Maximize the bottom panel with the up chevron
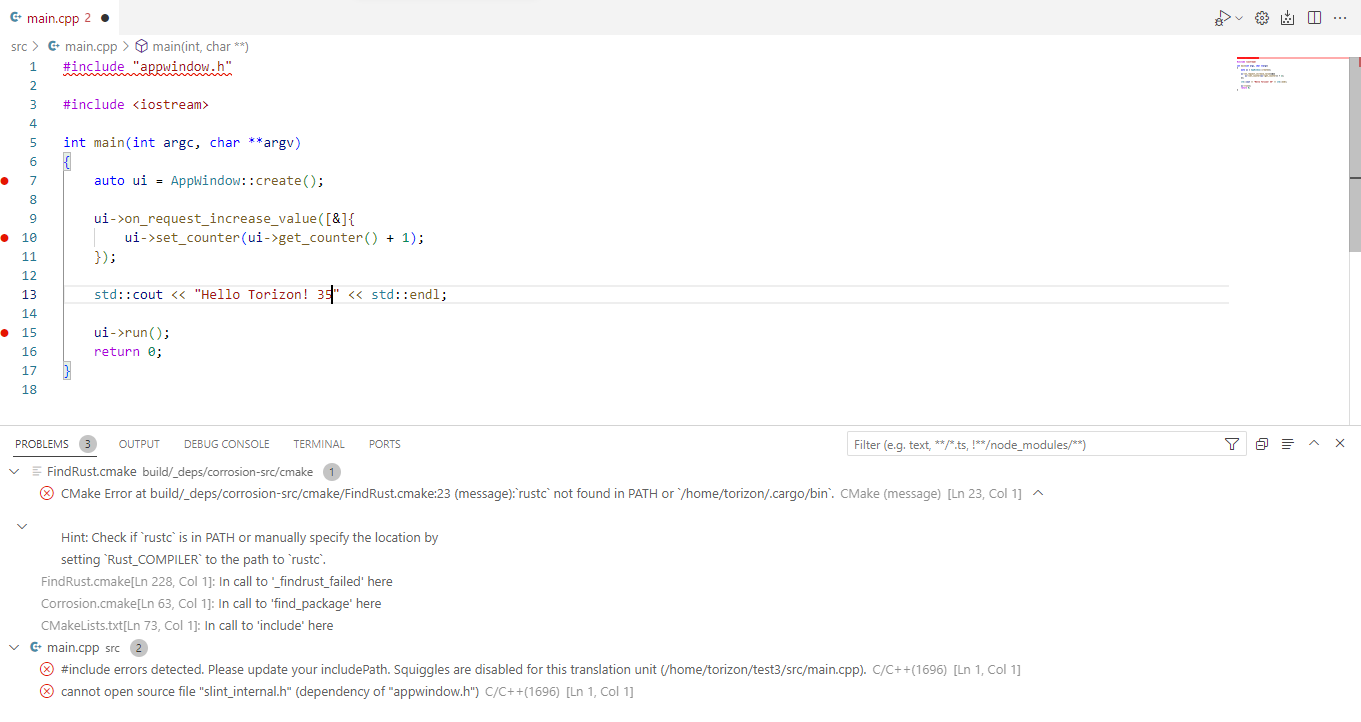1361x722 pixels. click(1314, 444)
